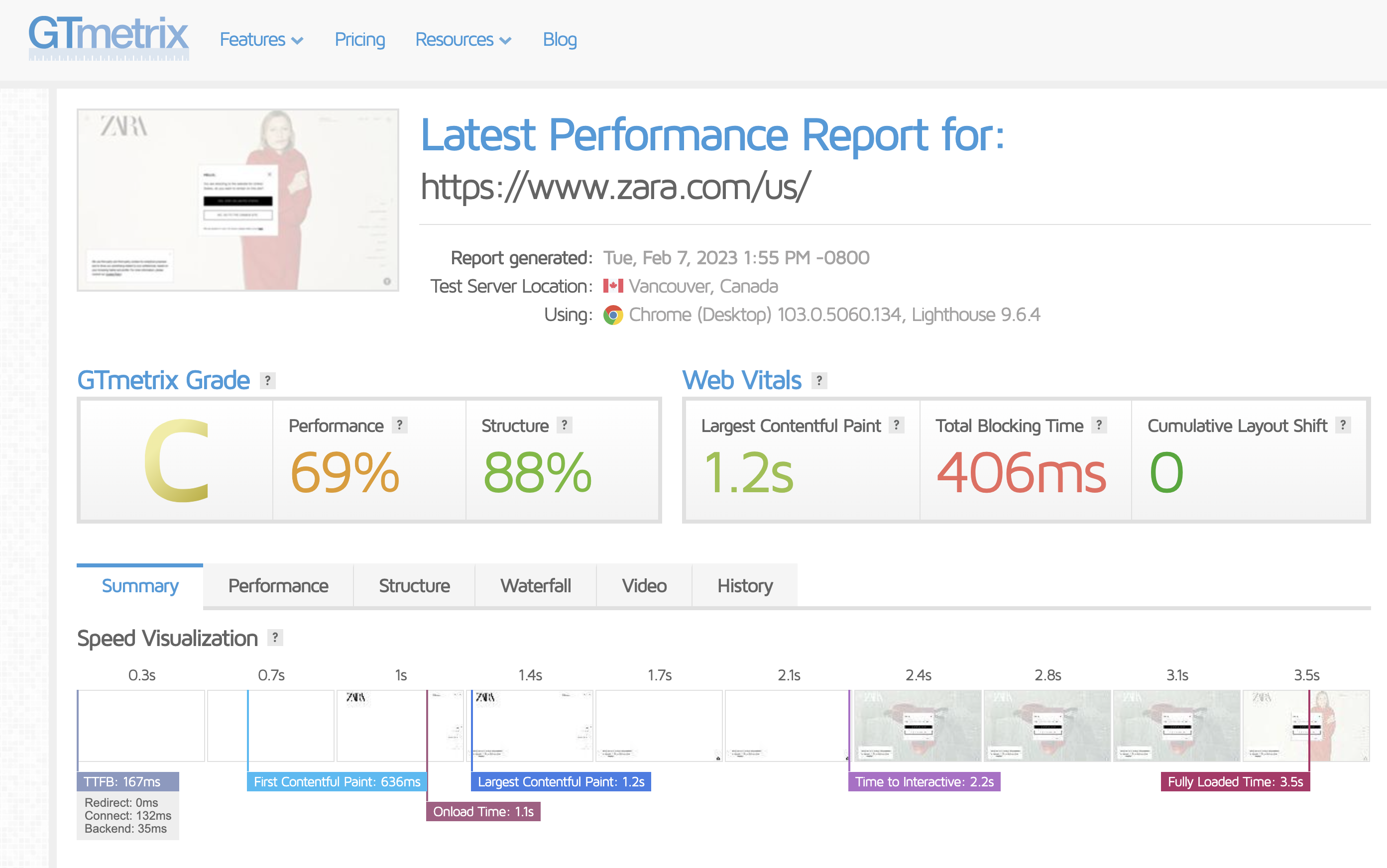The width and height of the screenshot is (1387, 868).
Task: Open the Pricing page
Action: tap(359, 40)
